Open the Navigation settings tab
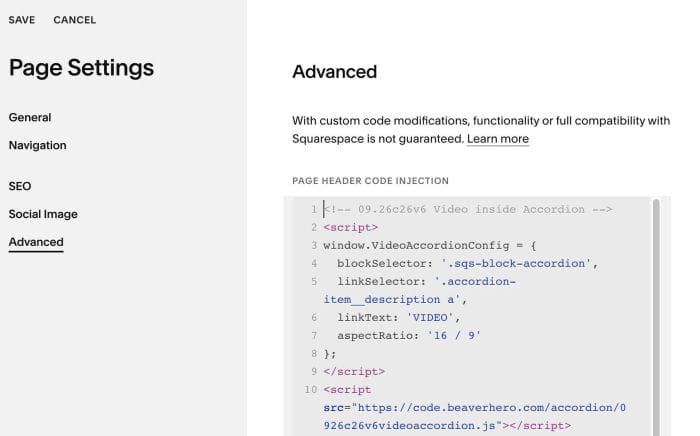Viewport: 700px width, 436px height. (38, 145)
